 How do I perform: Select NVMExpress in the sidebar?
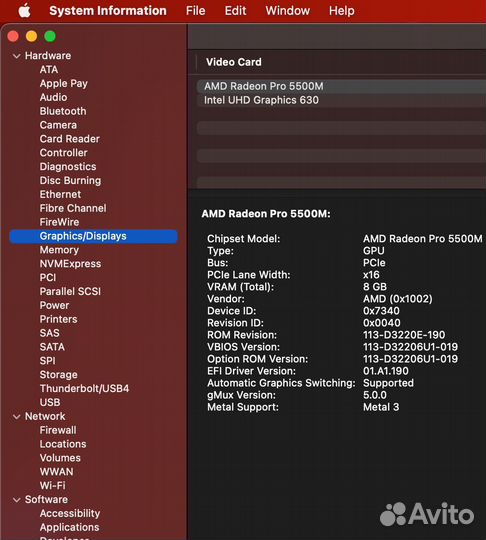coord(70,264)
